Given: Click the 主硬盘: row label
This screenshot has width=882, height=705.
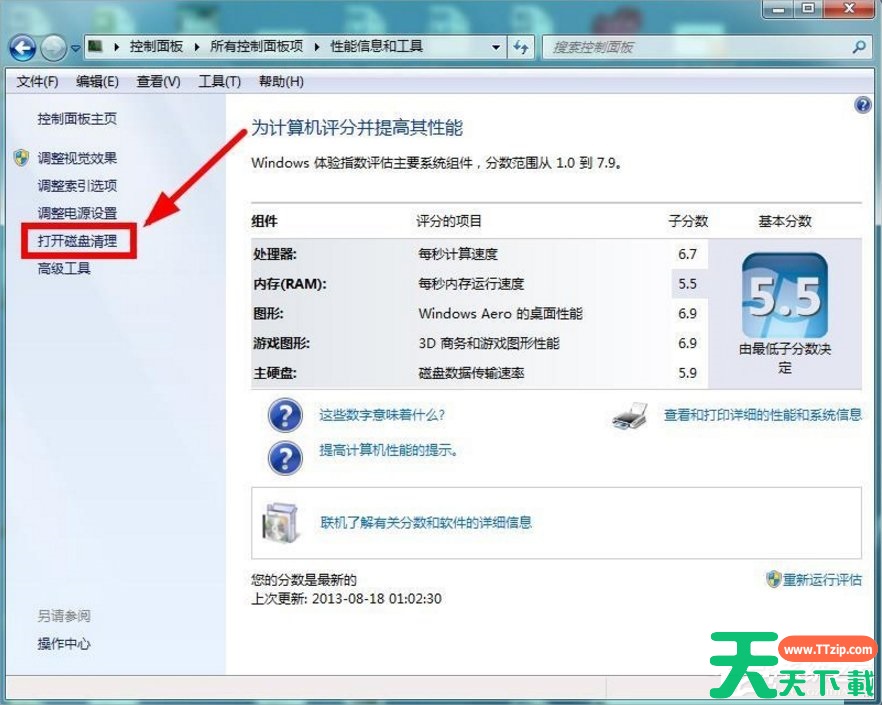Looking at the screenshot, I should click(274, 373).
